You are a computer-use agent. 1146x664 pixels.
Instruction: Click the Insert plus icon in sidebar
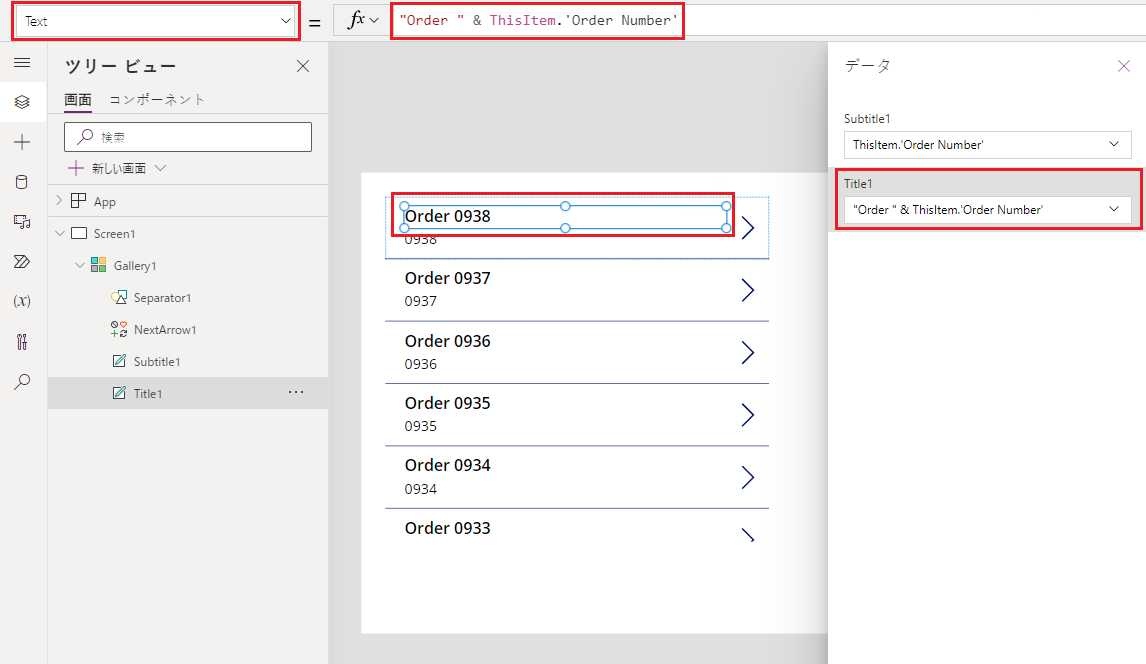coord(22,142)
